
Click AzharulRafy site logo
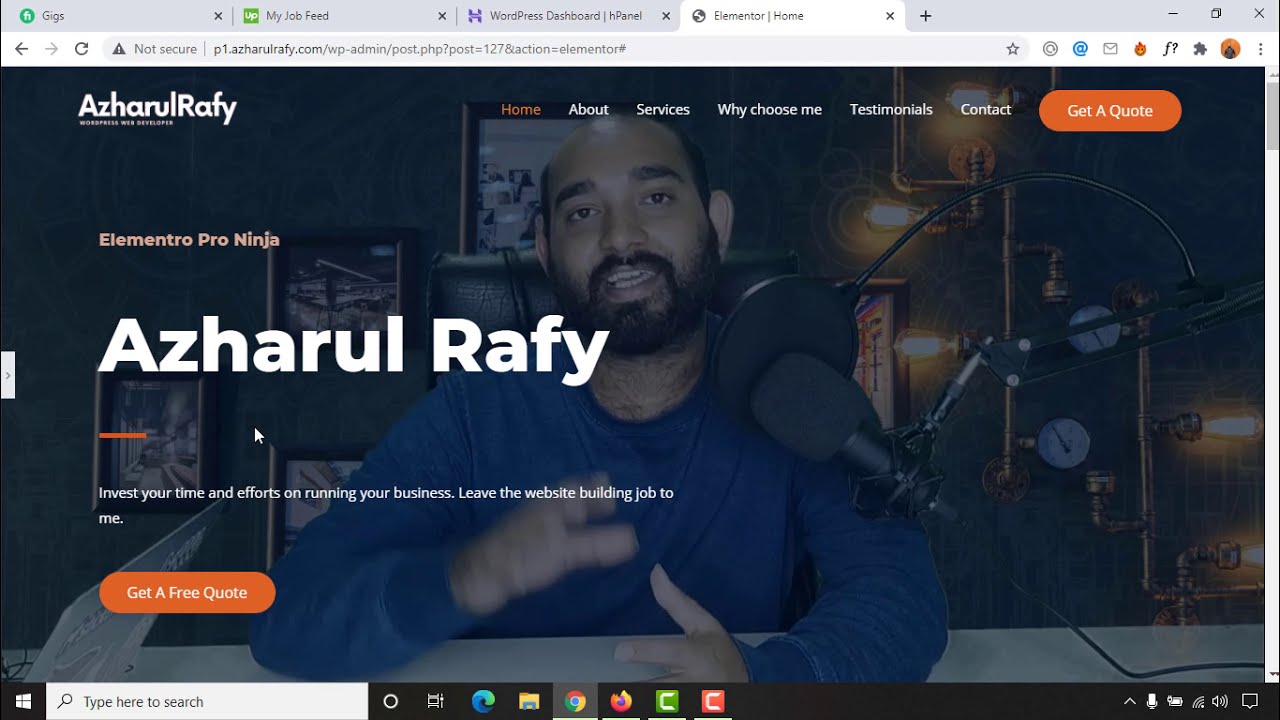(x=158, y=108)
